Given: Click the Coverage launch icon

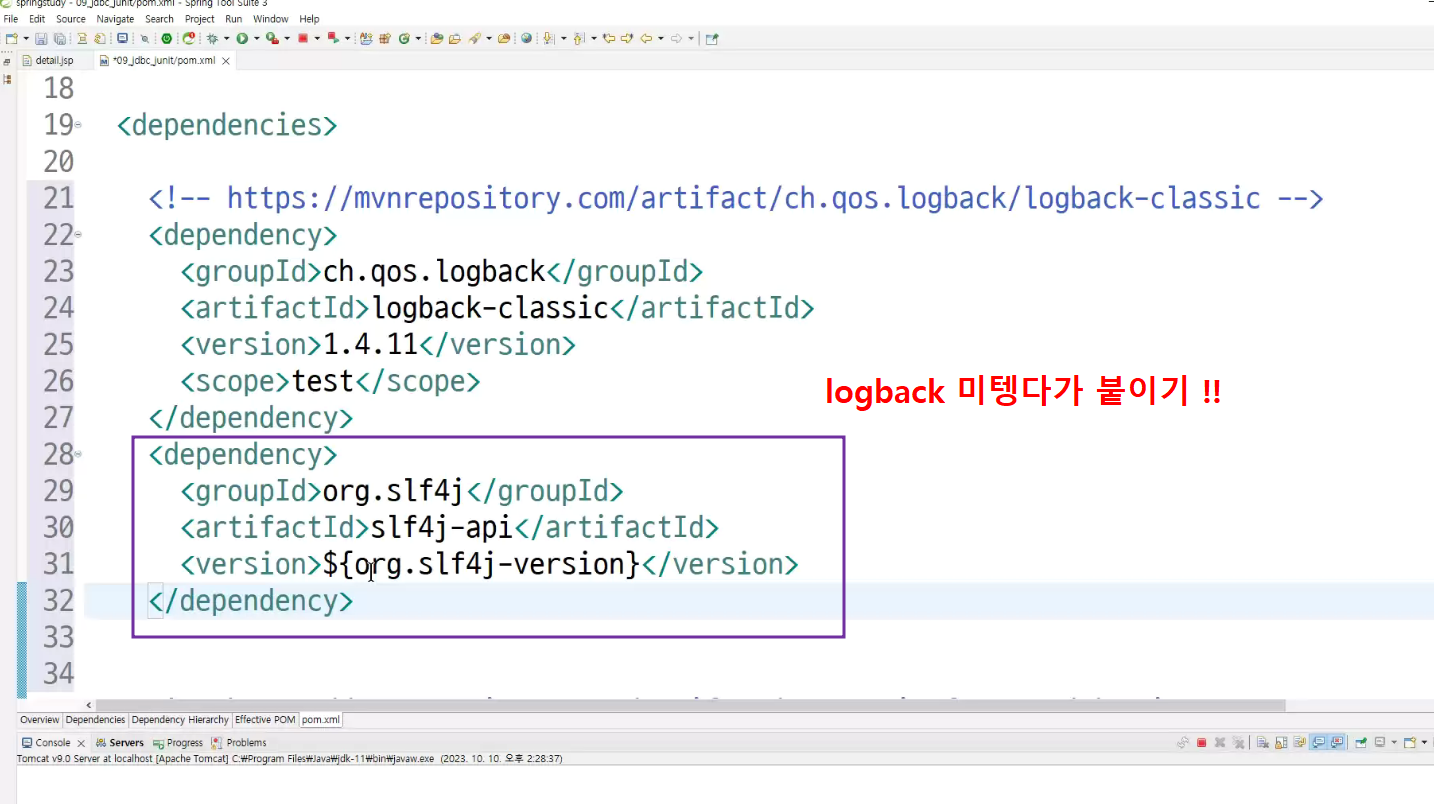Looking at the screenshot, I should tap(272, 38).
